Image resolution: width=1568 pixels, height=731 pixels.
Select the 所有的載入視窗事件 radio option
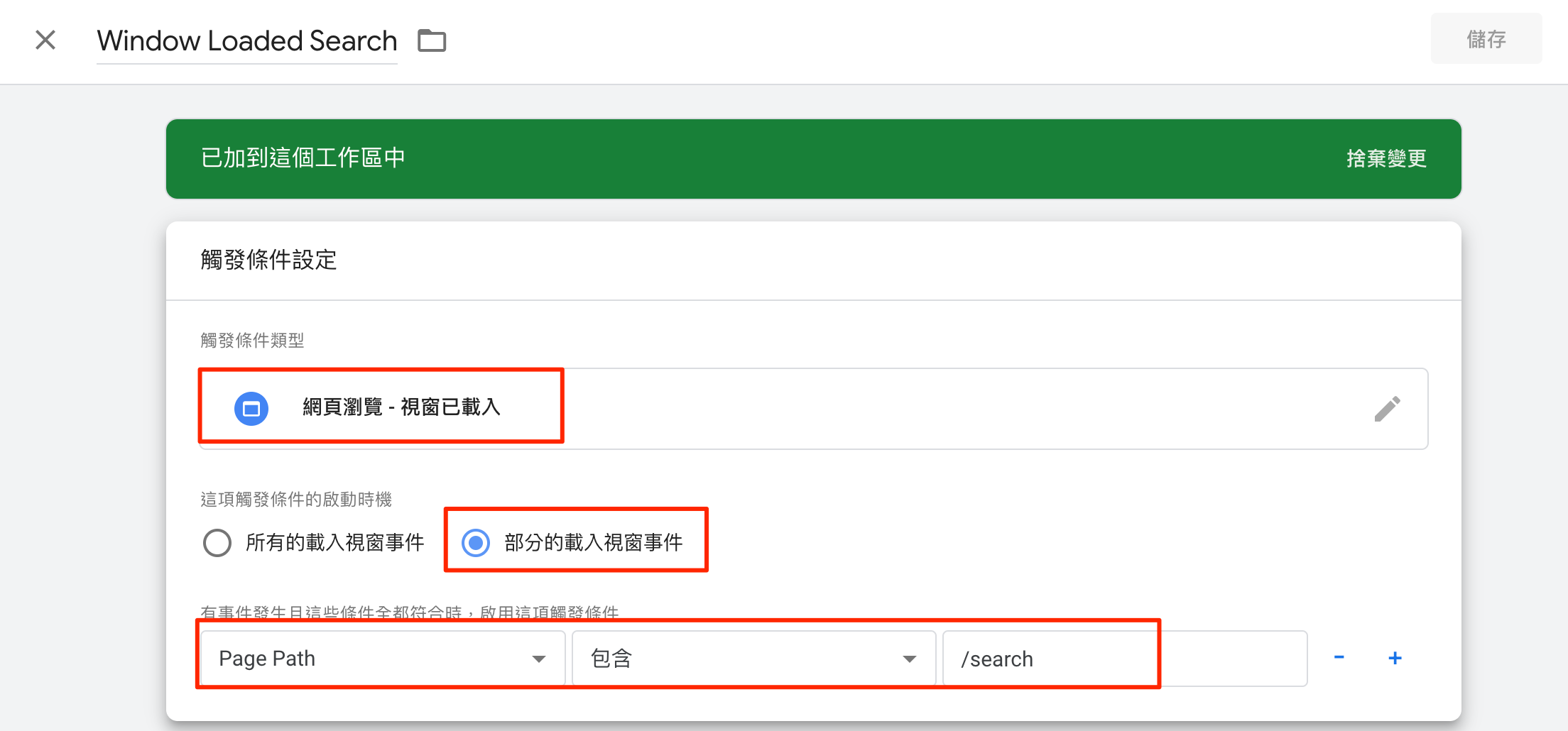click(x=217, y=543)
